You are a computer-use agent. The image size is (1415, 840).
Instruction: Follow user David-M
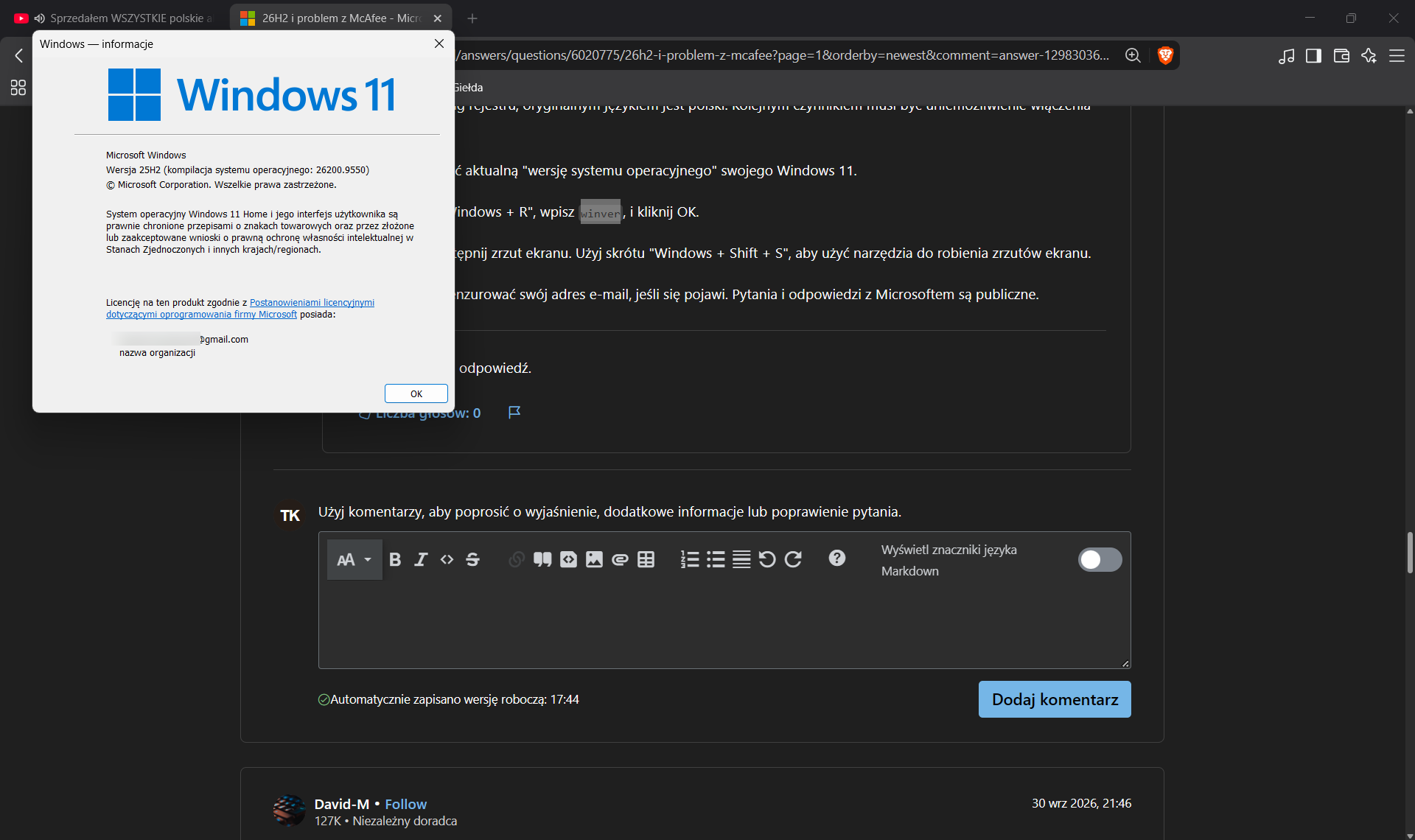click(406, 805)
